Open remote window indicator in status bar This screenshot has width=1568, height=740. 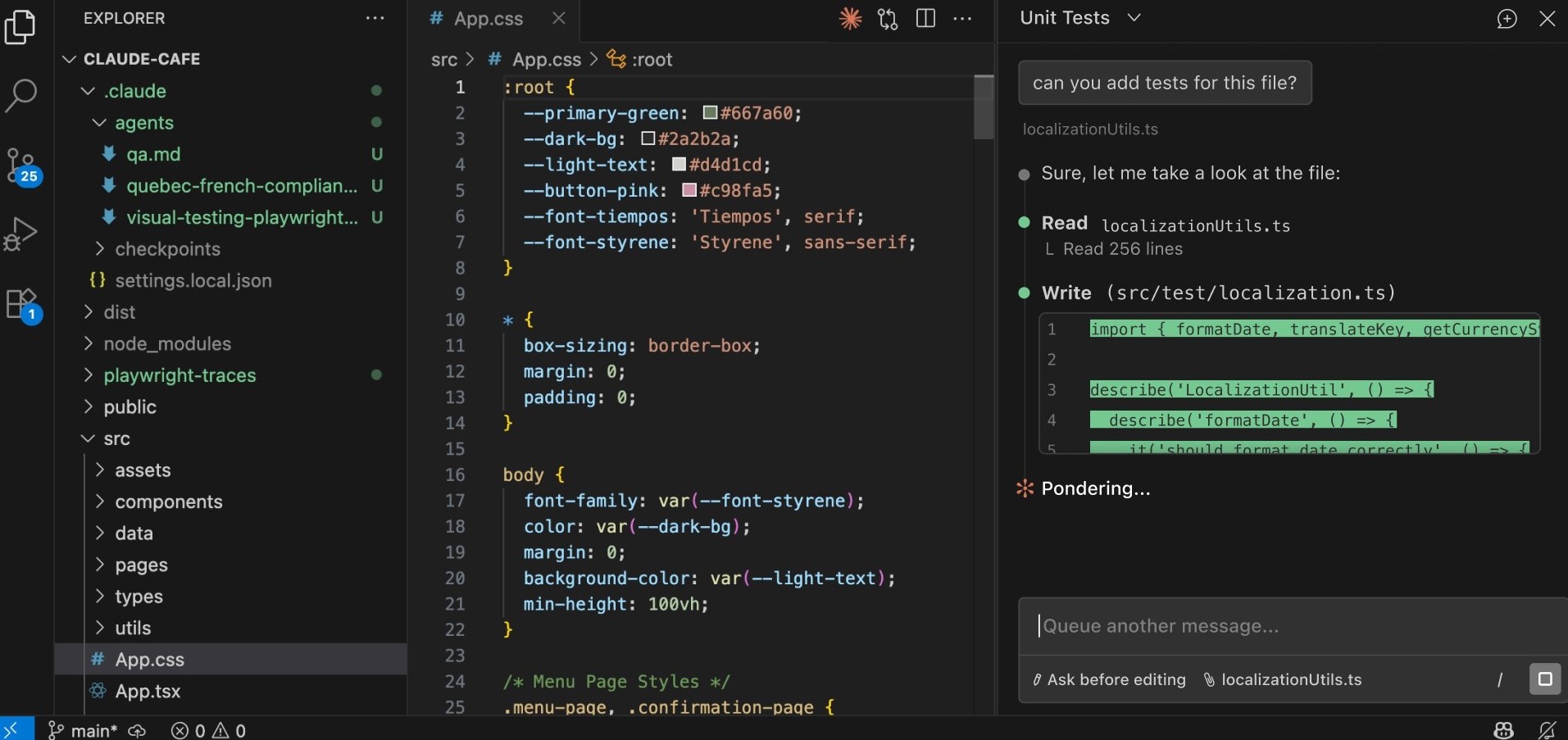16,729
